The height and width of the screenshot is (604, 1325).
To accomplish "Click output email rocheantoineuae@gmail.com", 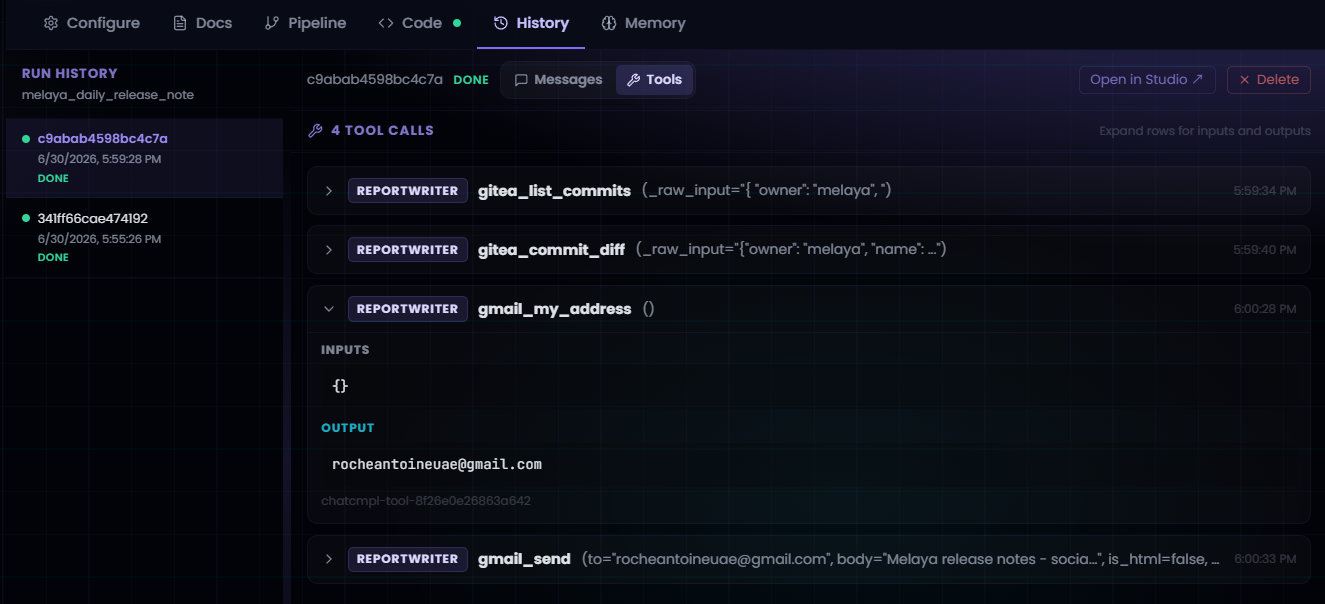I will 437,464.
